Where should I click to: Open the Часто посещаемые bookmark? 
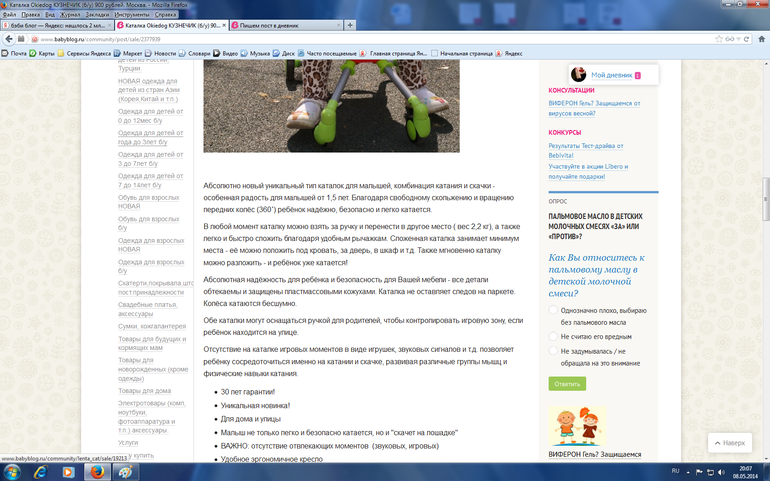tap(327, 53)
